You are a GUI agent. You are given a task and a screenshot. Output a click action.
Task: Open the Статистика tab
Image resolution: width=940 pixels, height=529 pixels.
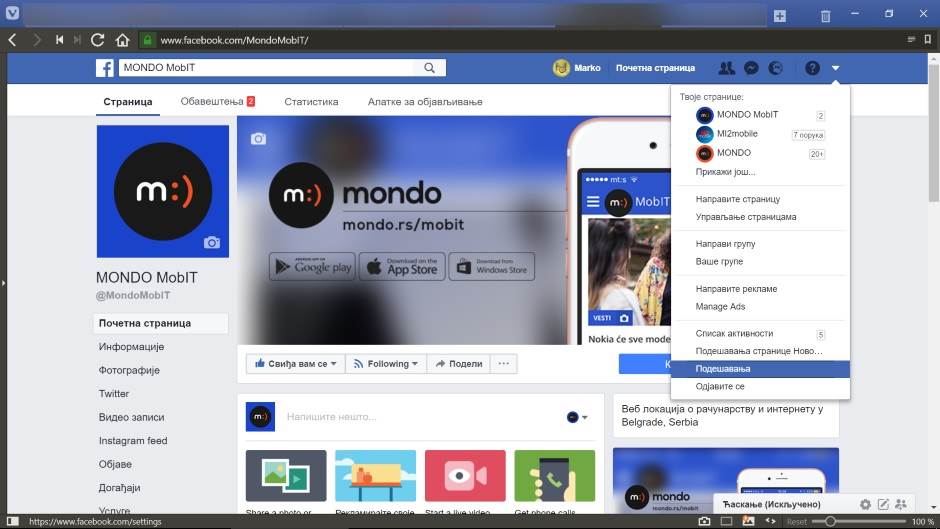click(311, 101)
